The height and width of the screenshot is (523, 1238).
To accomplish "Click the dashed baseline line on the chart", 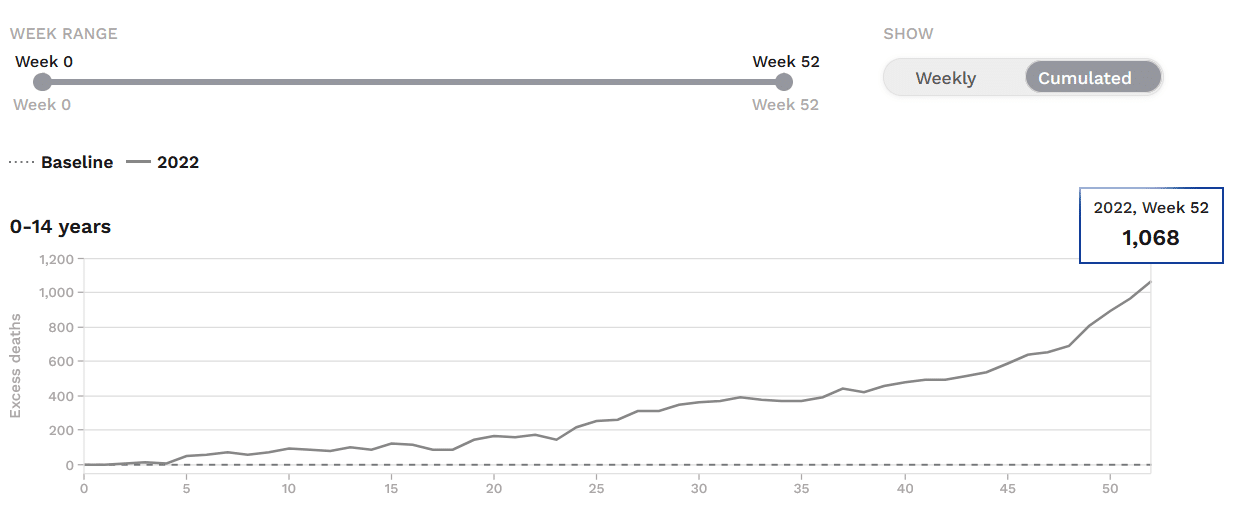I will (x=617, y=465).
